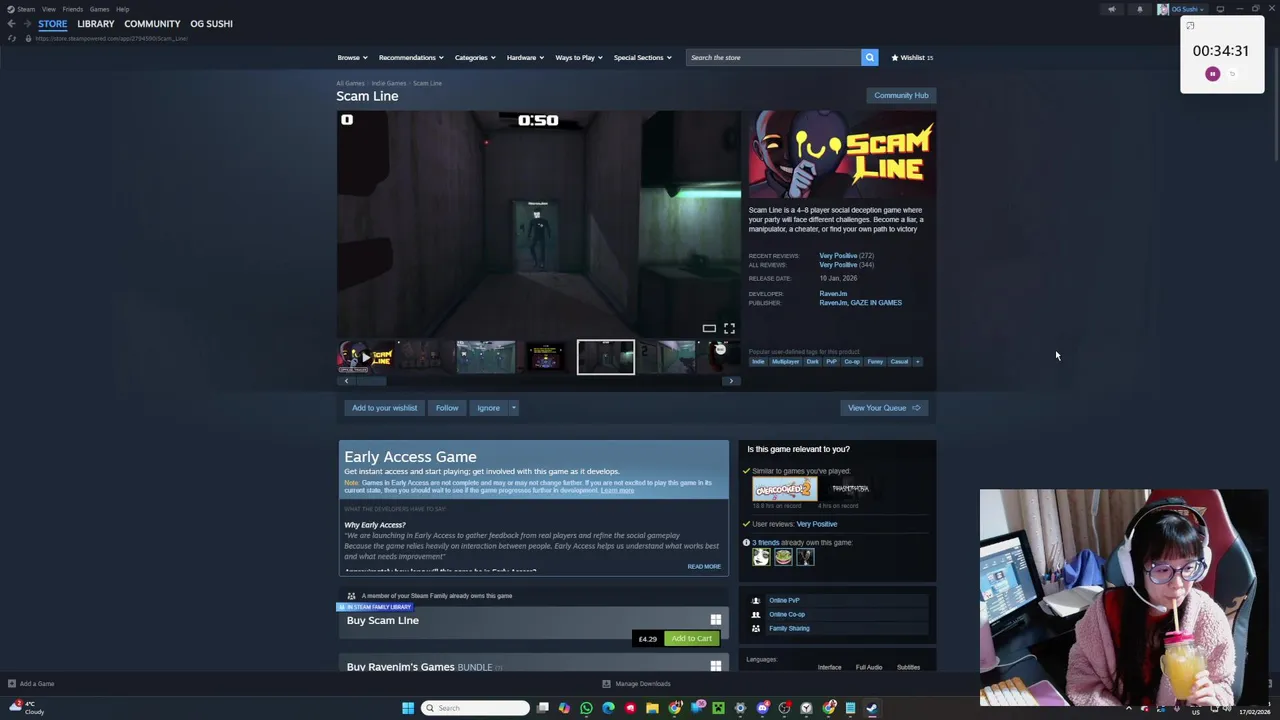1280x720 pixels.
Task: Switch to the STORE tab
Action: click(x=52, y=24)
